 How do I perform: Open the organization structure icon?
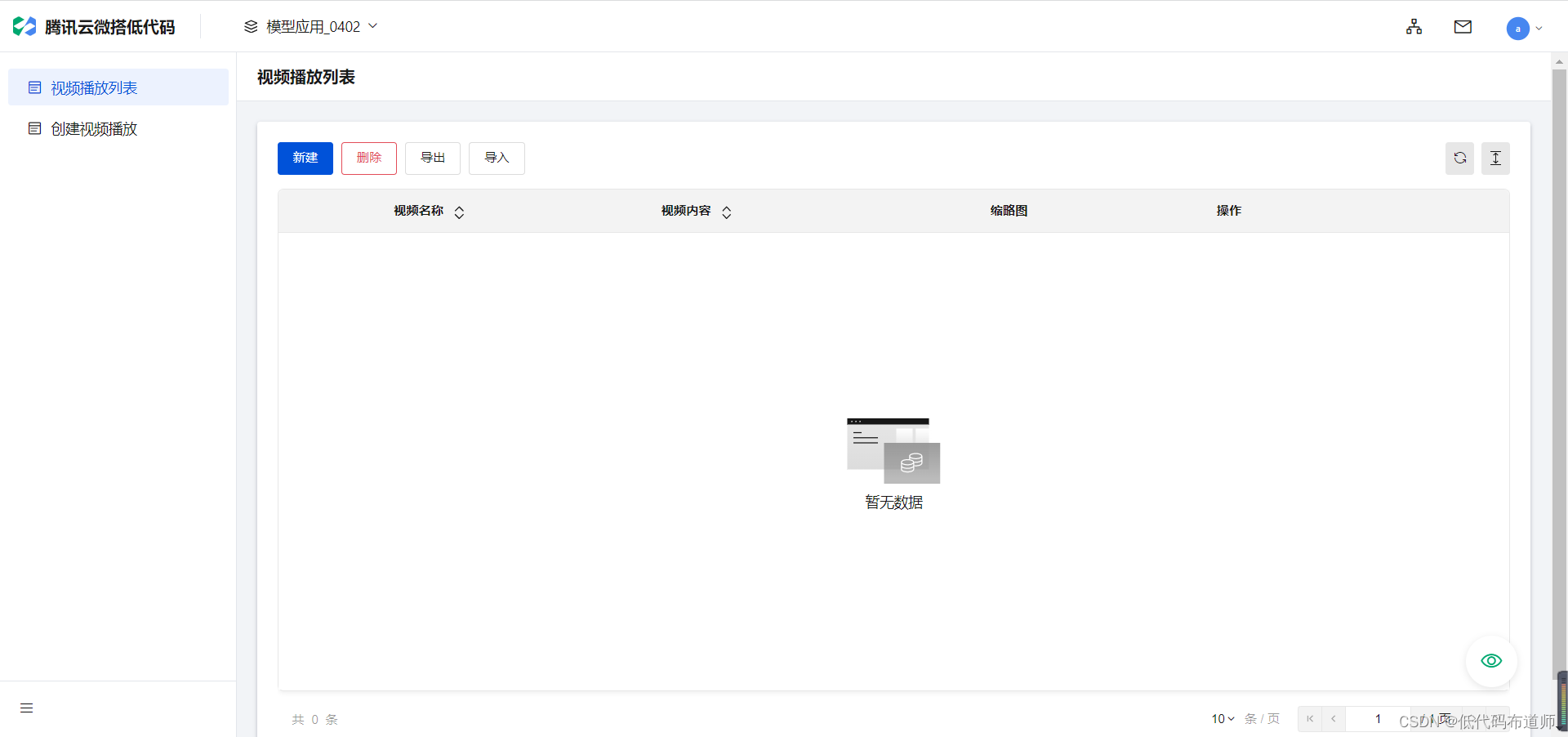click(1414, 27)
